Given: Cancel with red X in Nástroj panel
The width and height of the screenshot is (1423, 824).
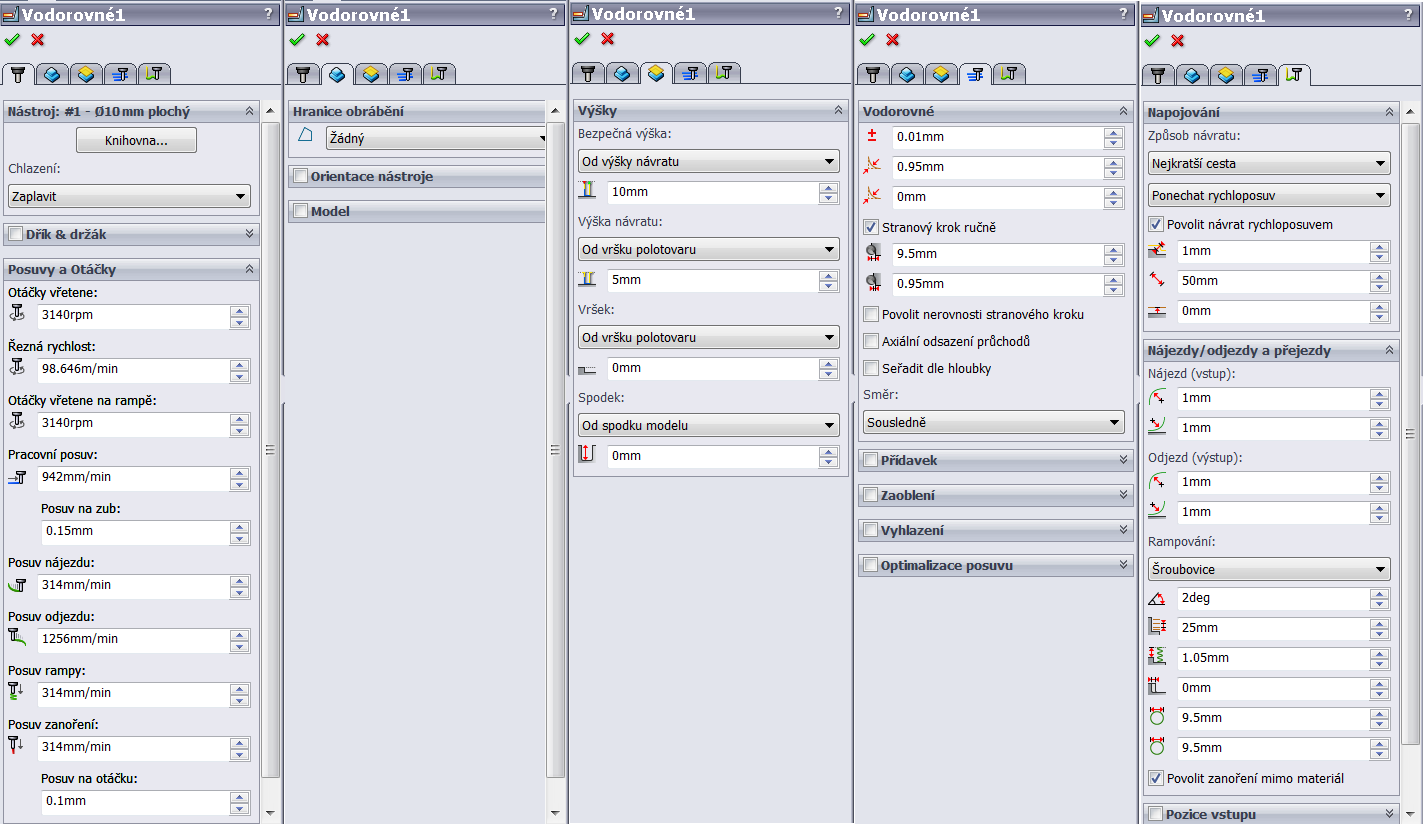Looking at the screenshot, I should pyautogui.click(x=38, y=40).
